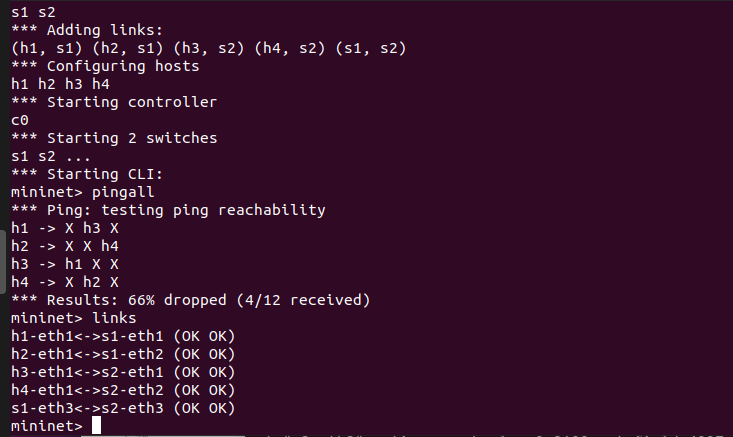733x437 pixels.
Task: Select the s1-eth3<->s2-eth3 link line
Action: point(122,408)
